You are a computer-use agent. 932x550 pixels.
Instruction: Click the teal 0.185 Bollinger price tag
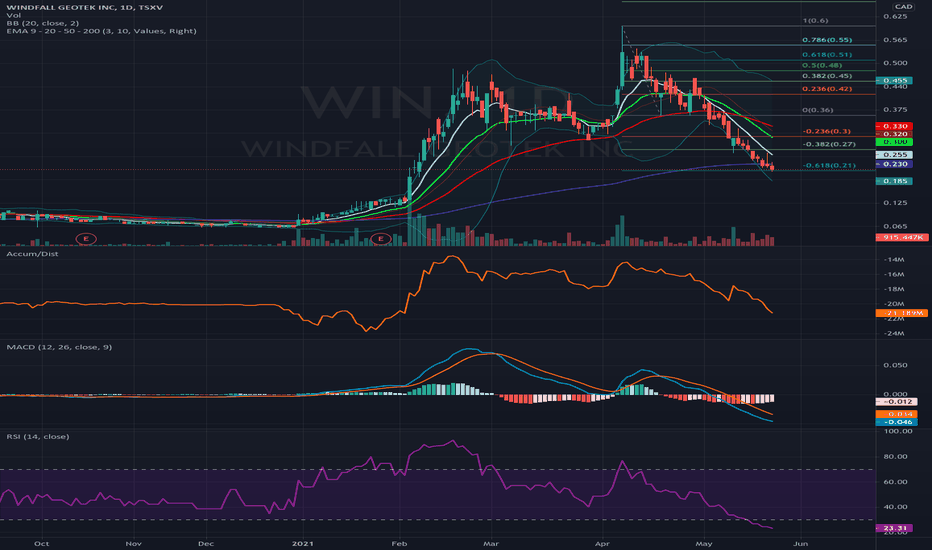(x=893, y=181)
